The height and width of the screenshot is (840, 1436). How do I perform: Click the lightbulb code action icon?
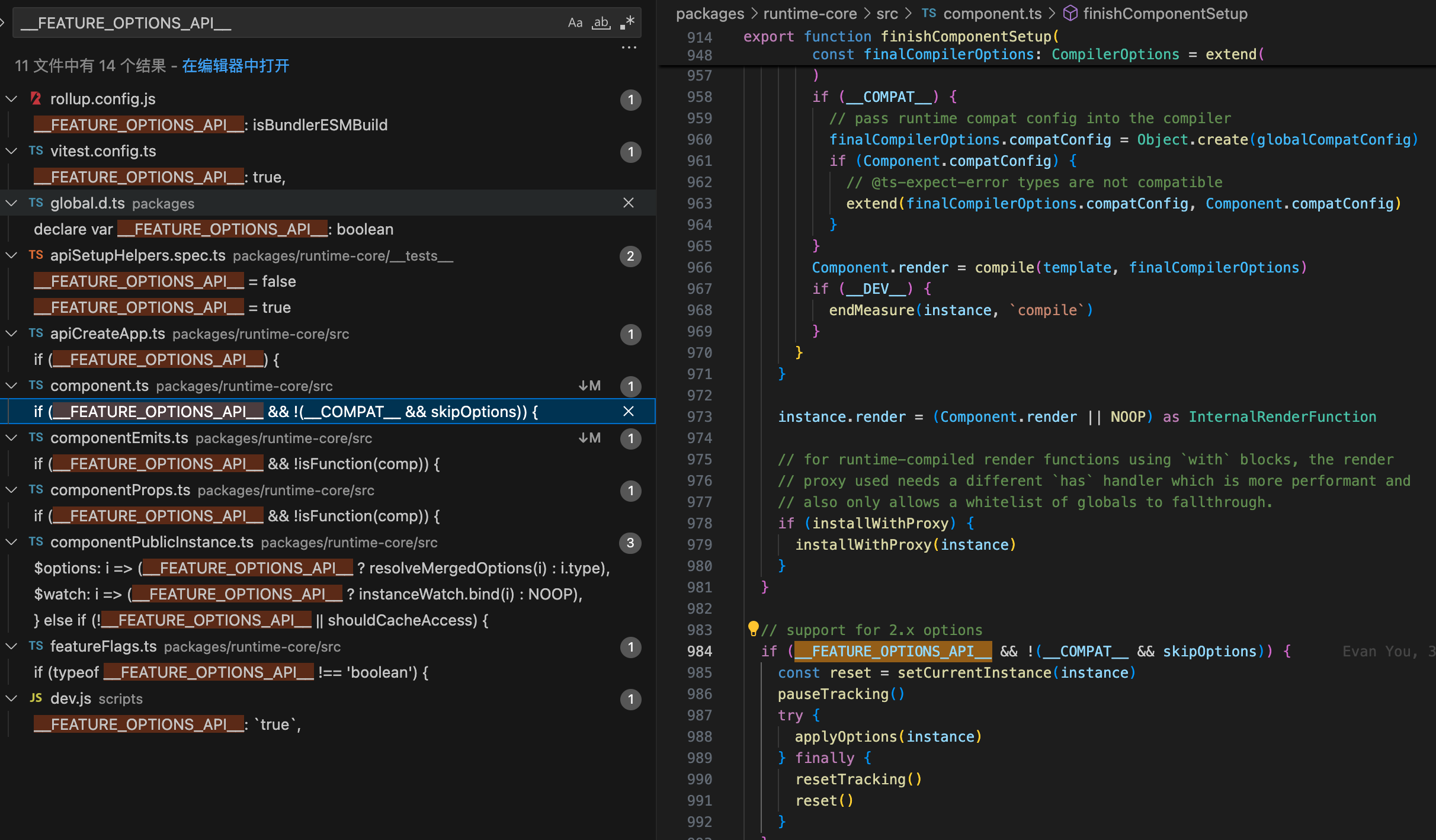tap(753, 629)
